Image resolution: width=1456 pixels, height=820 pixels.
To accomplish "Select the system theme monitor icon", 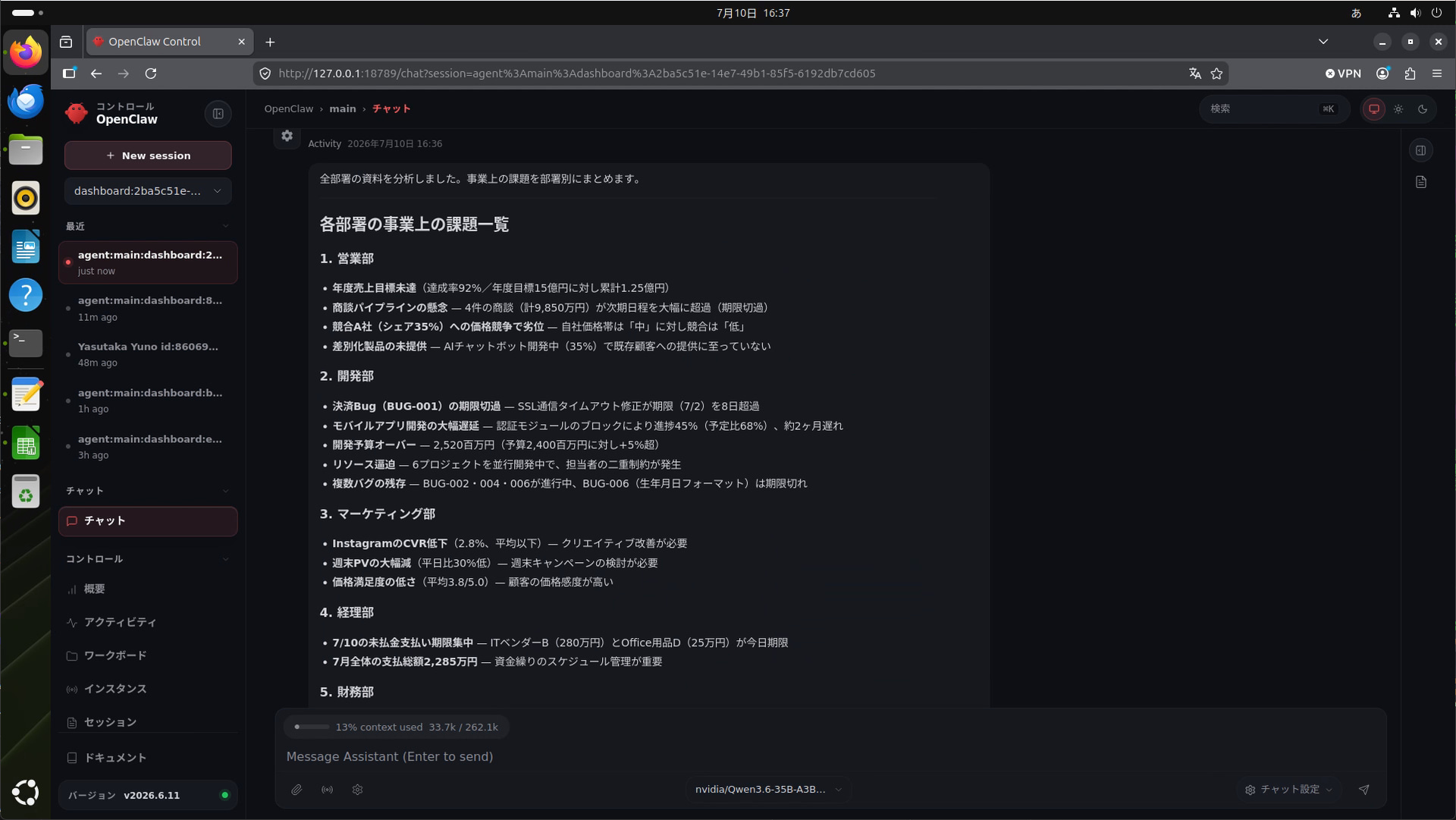I will [x=1374, y=109].
